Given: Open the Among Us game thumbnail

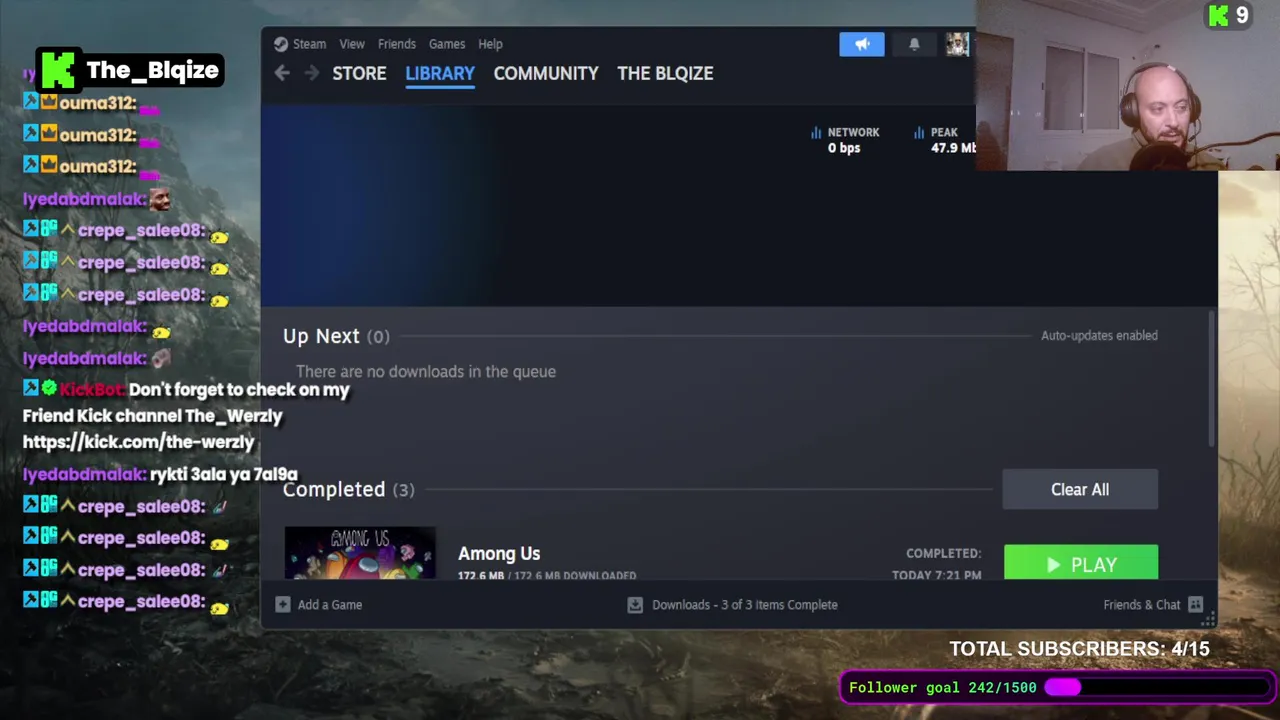Looking at the screenshot, I should pyautogui.click(x=360, y=553).
